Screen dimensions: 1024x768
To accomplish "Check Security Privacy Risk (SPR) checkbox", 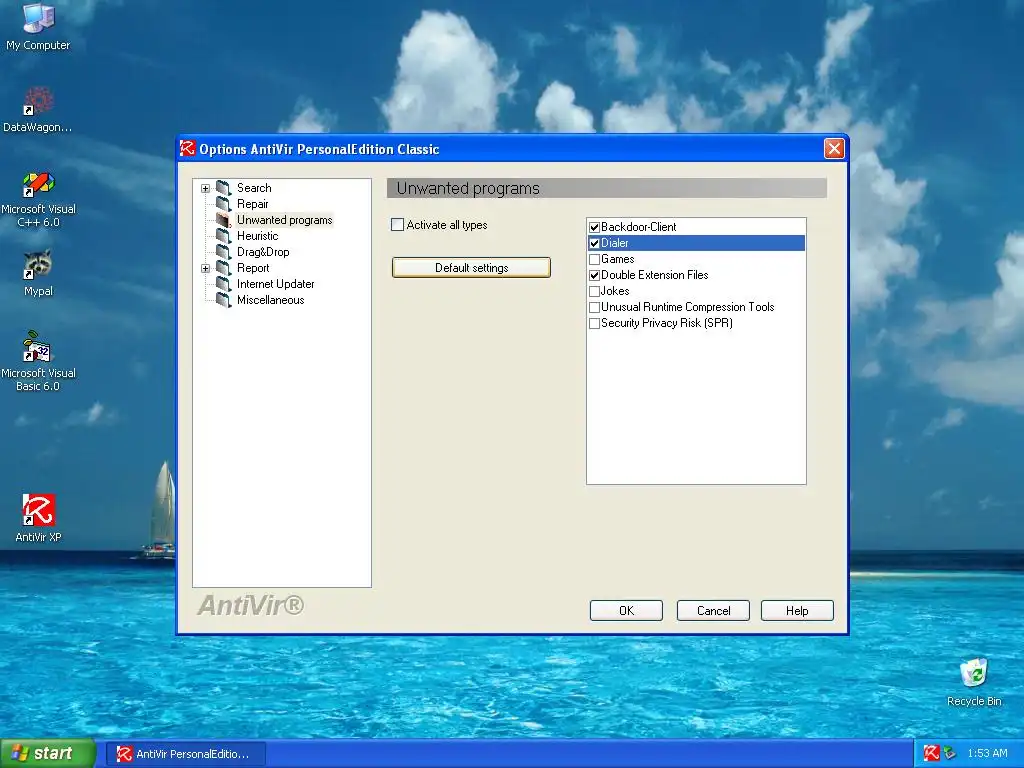I will [594, 323].
